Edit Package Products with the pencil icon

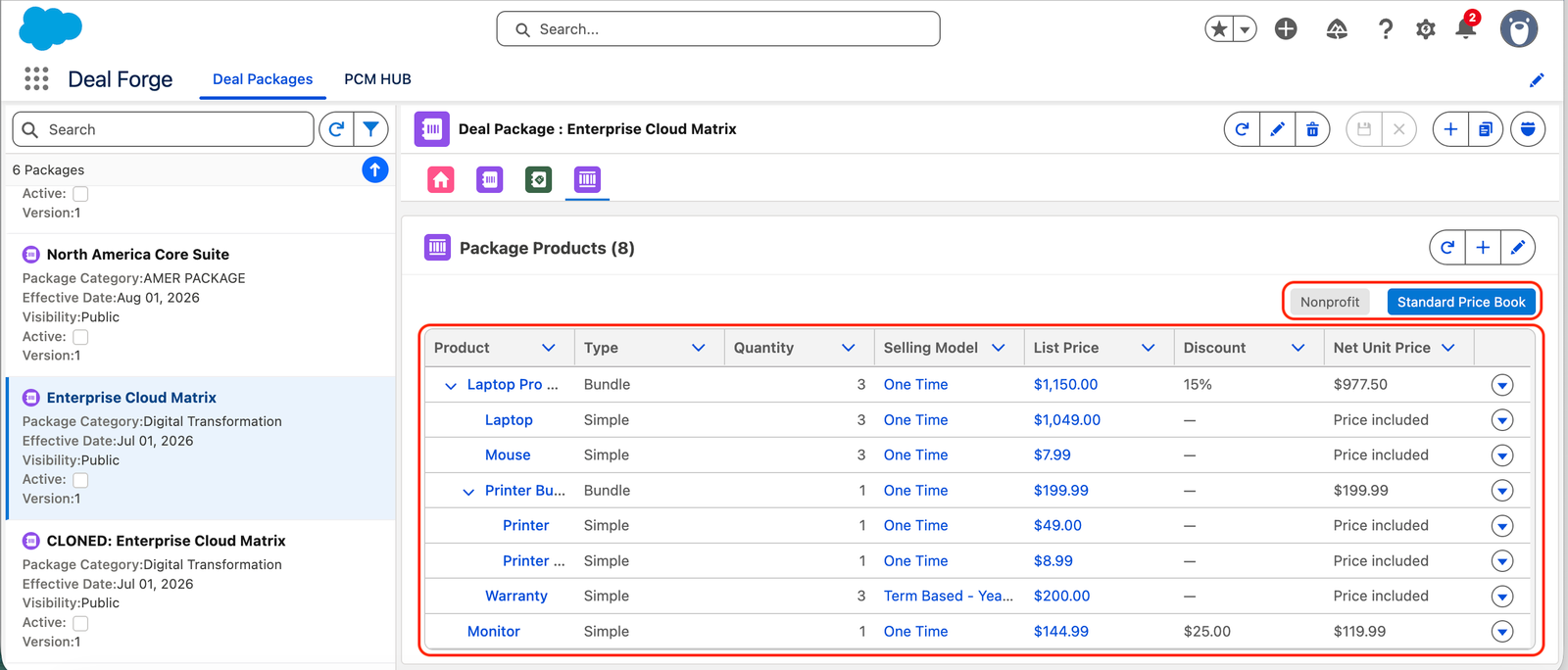tap(1518, 248)
